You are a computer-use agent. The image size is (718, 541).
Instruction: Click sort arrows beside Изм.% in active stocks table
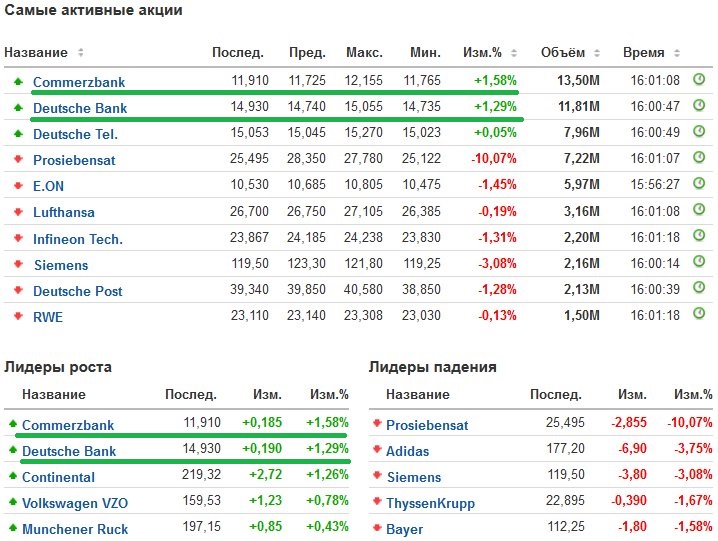point(513,53)
